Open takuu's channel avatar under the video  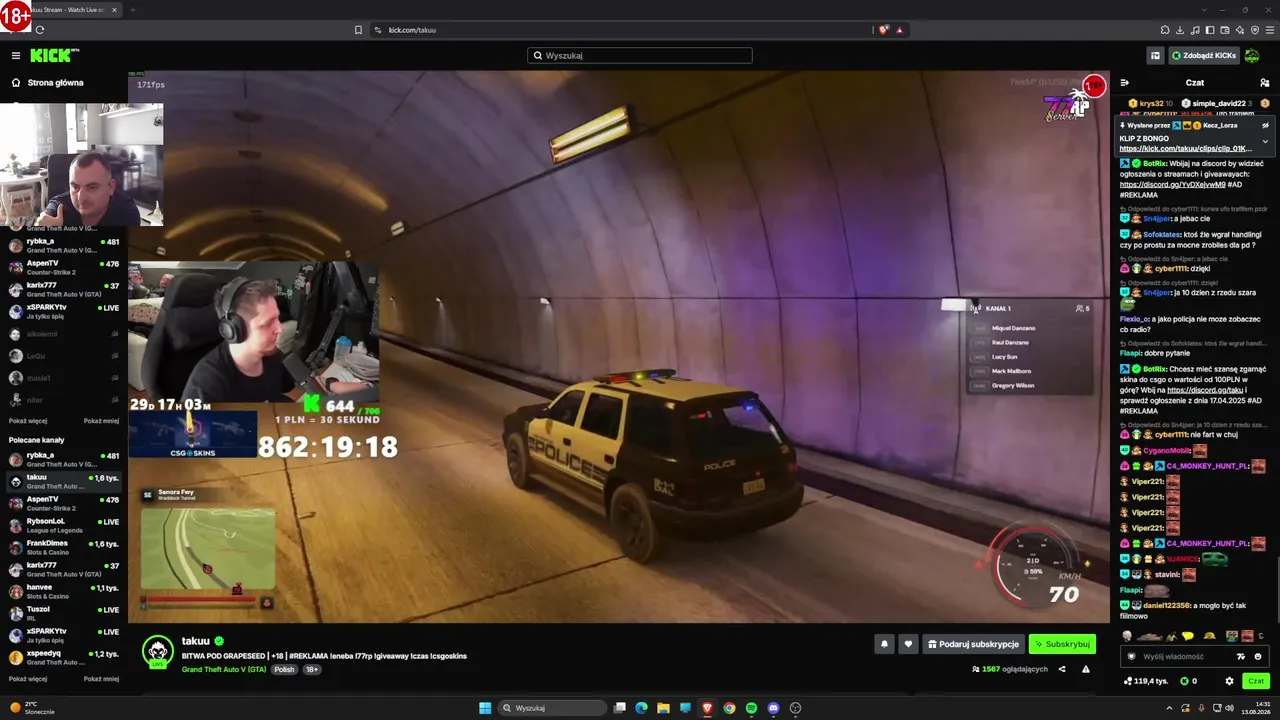click(x=157, y=651)
